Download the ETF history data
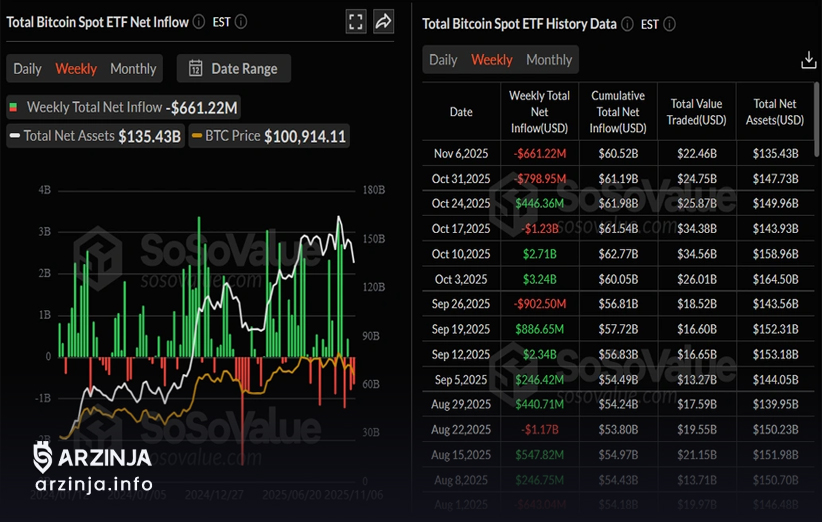Screen dimensions: 822x522 coord(809,60)
